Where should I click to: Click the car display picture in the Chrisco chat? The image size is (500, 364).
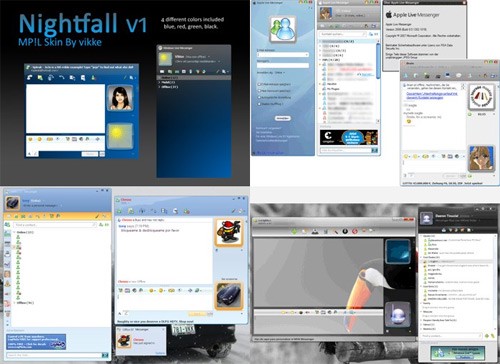coord(228,296)
